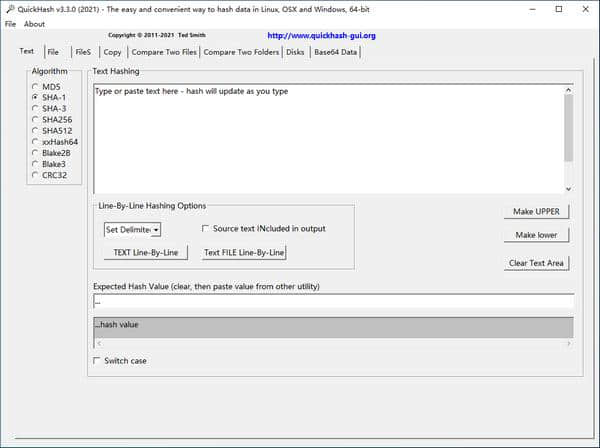The image size is (600, 448).
Task: Pick the Blake3 hashing algorithm
Action: [x=36, y=164]
